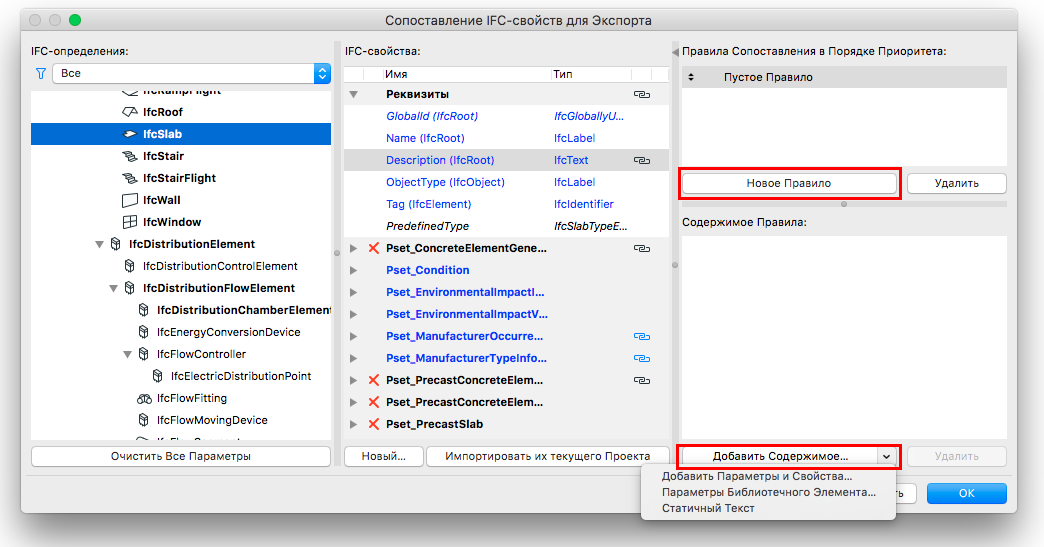Click the red X on Pset_ConcreteElementGeneral
This screenshot has height=547, width=1044.
tap(374, 248)
